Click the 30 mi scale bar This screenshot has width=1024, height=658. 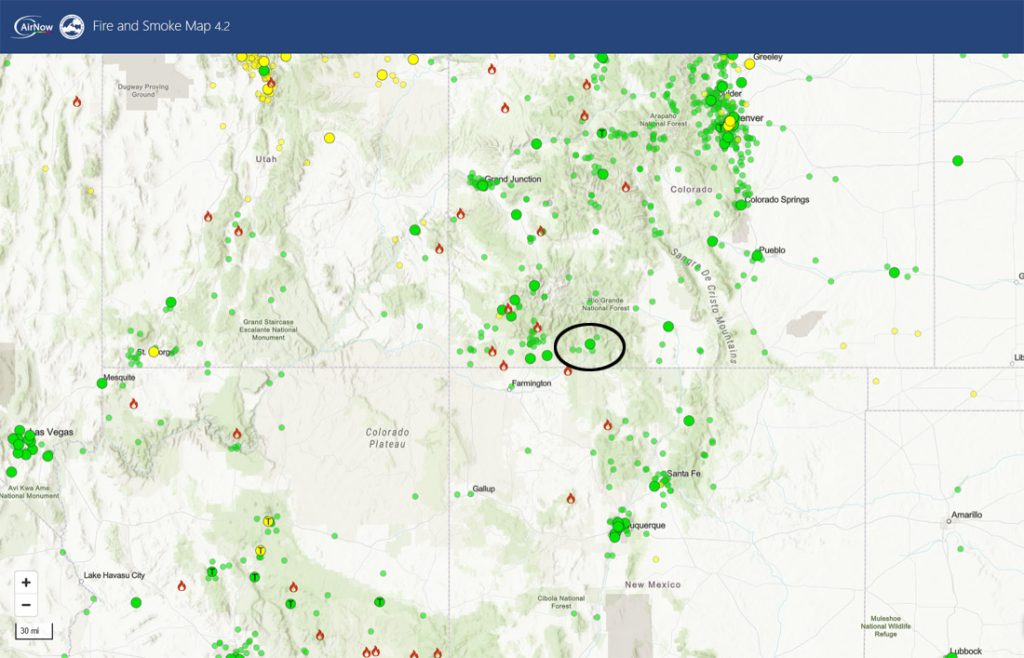click(33, 631)
